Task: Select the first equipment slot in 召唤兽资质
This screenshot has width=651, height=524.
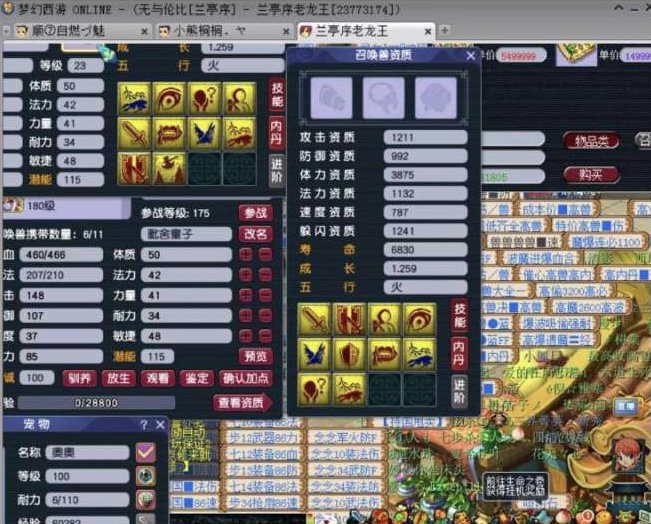Action: 331,98
